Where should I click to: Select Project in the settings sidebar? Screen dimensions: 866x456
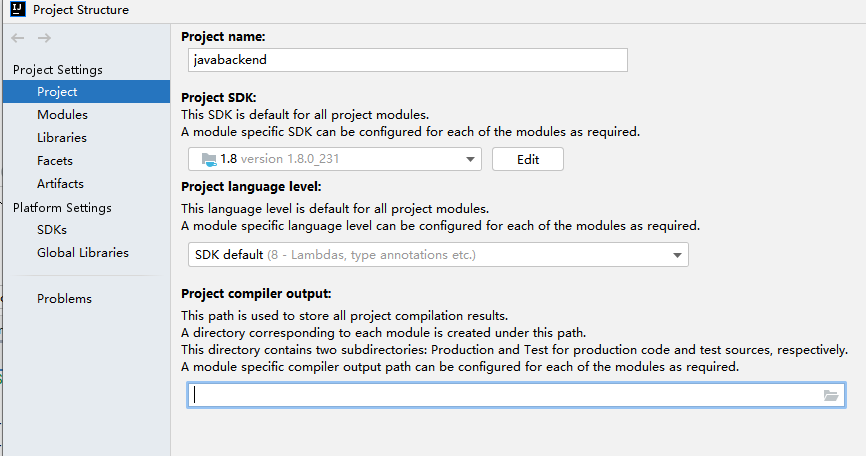click(x=57, y=92)
